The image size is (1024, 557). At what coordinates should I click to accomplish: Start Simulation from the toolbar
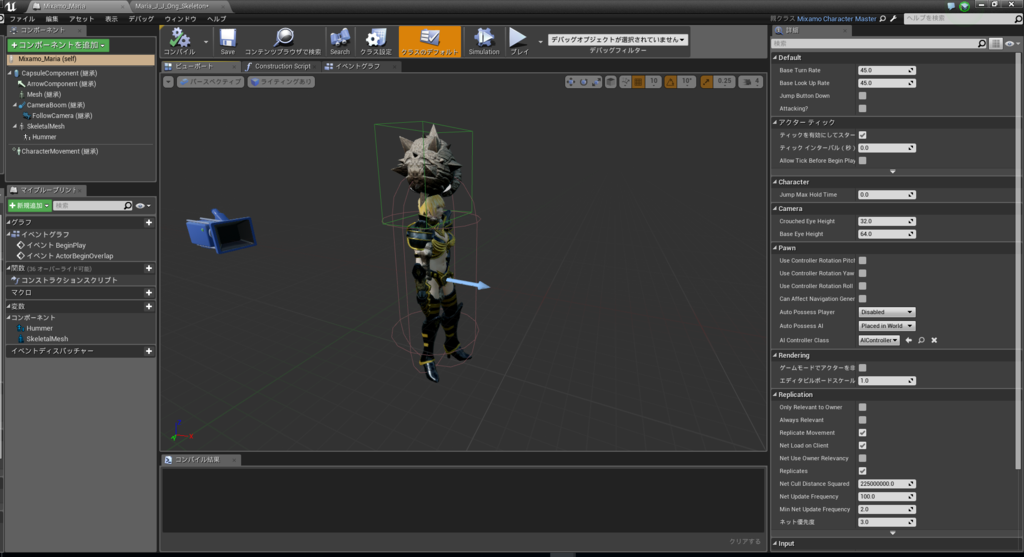(484, 39)
